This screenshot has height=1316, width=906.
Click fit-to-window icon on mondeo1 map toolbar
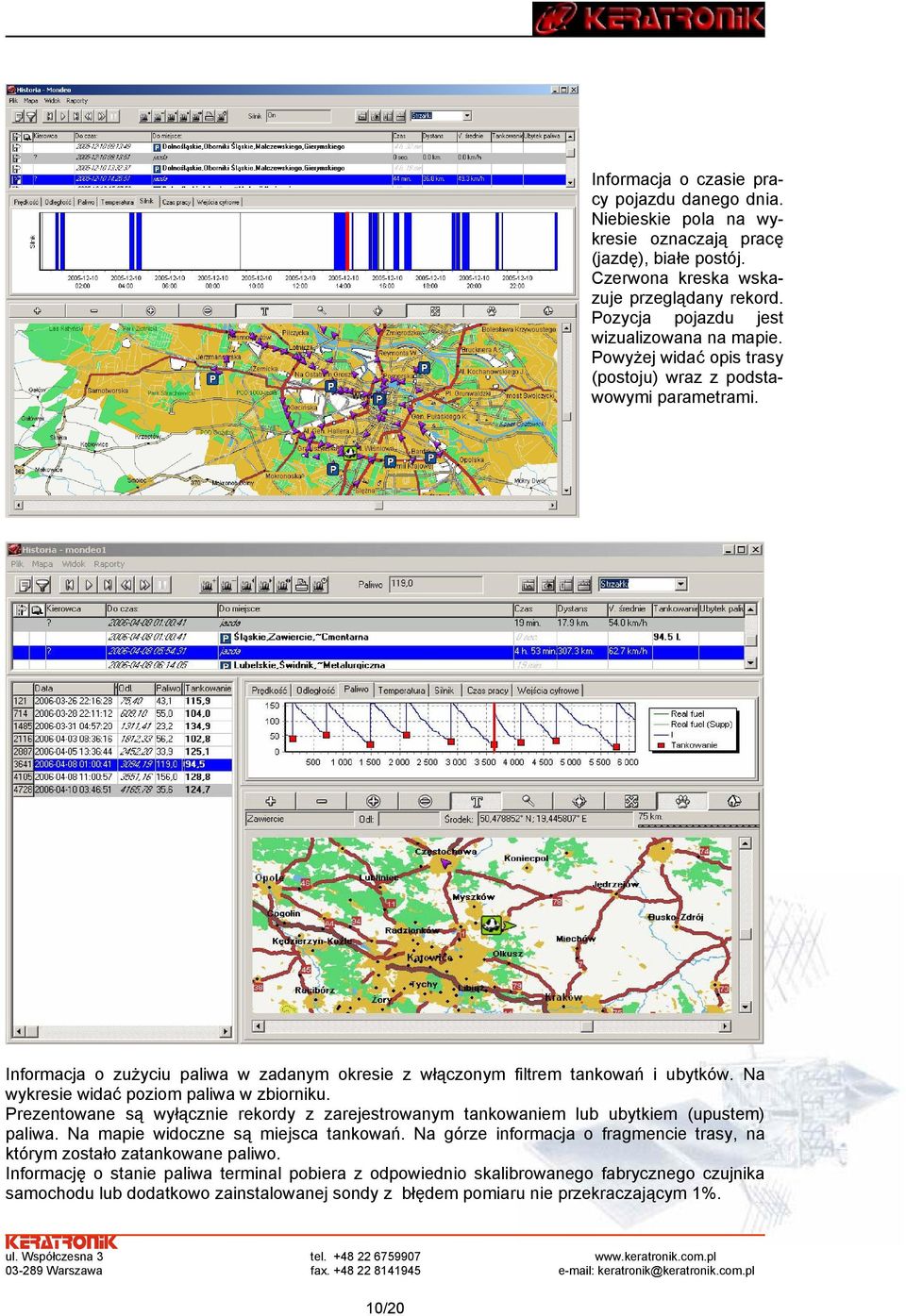(x=631, y=801)
